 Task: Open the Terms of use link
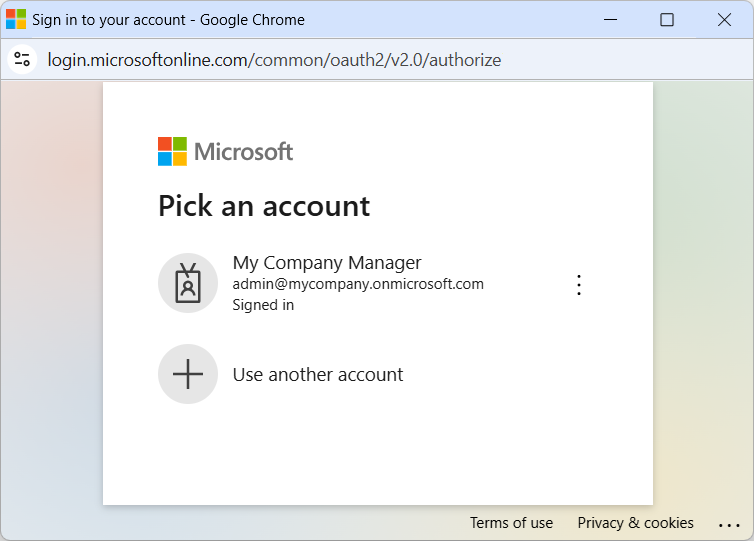(511, 523)
